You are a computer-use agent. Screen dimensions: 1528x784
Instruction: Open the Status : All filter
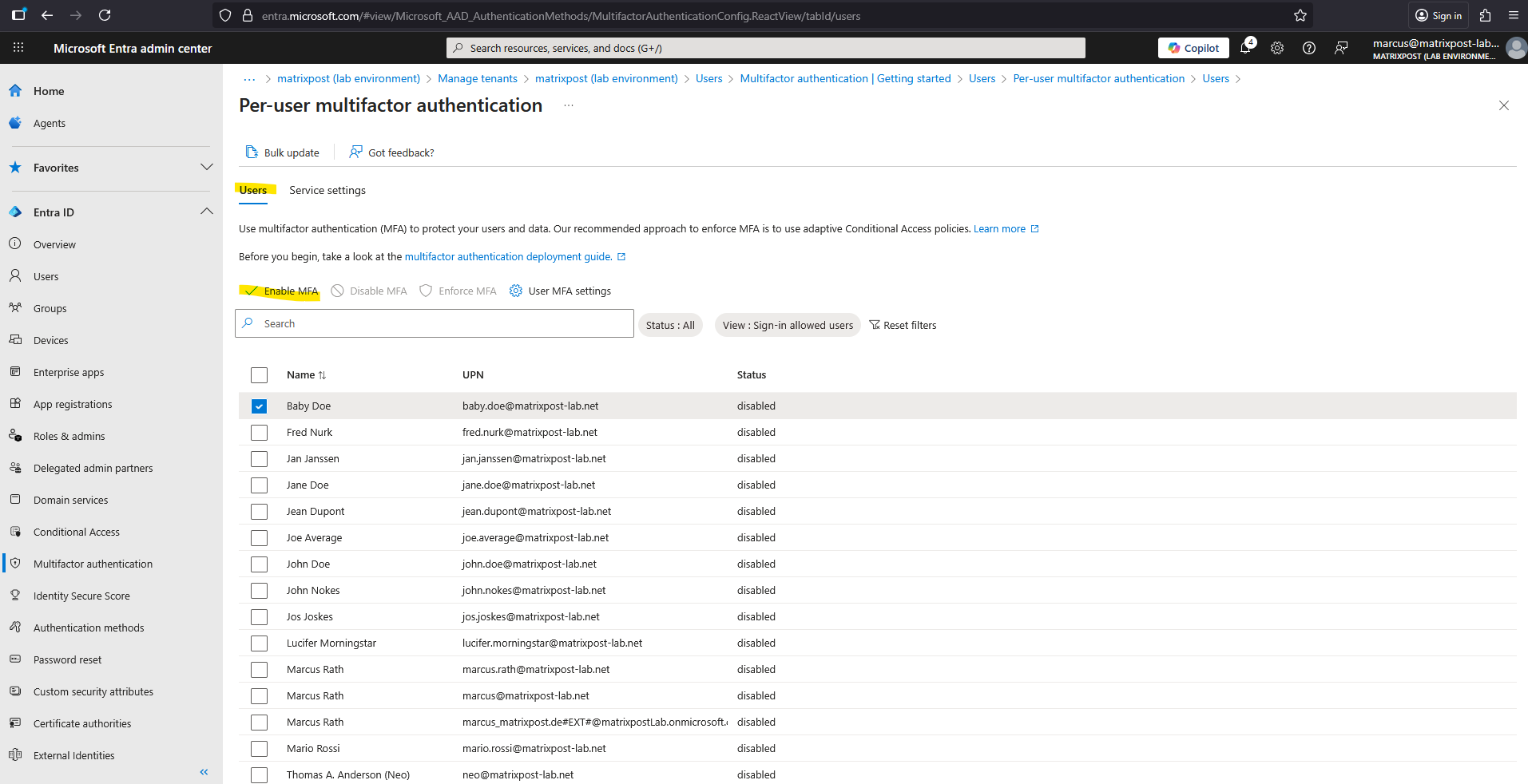[670, 325]
